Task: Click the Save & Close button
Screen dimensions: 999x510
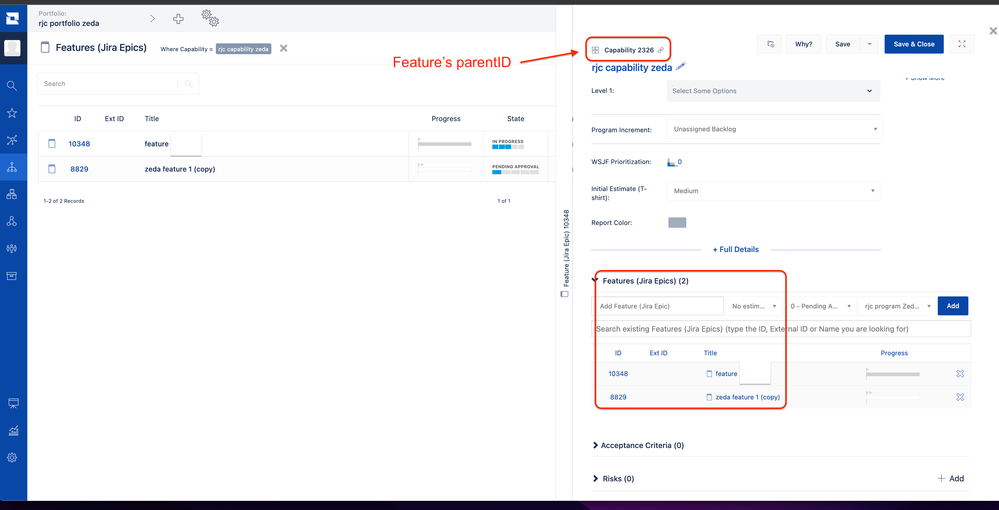Action: pyautogui.click(x=914, y=44)
